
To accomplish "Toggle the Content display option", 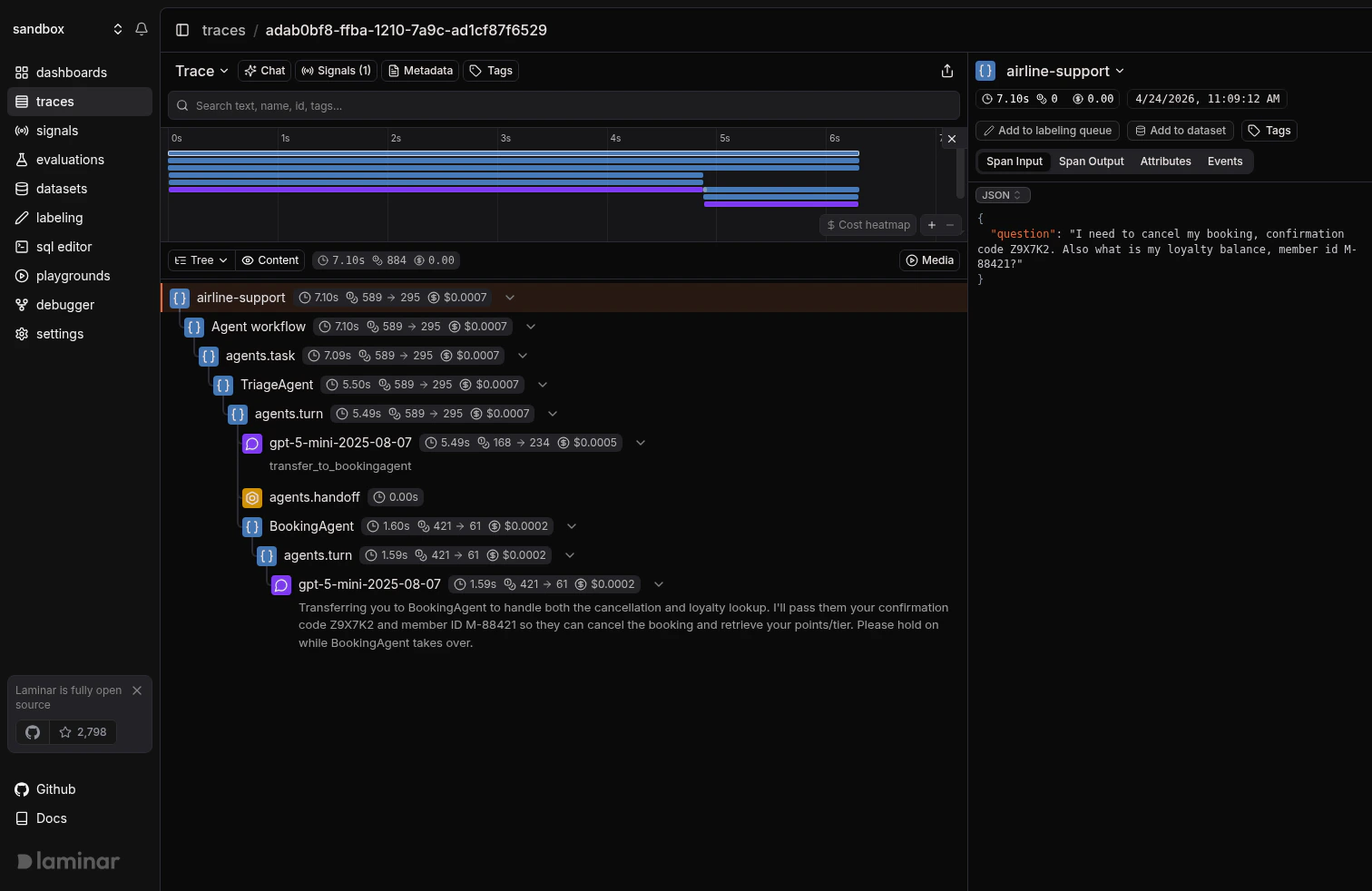I will pyautogui.click(x=269, y=260).
